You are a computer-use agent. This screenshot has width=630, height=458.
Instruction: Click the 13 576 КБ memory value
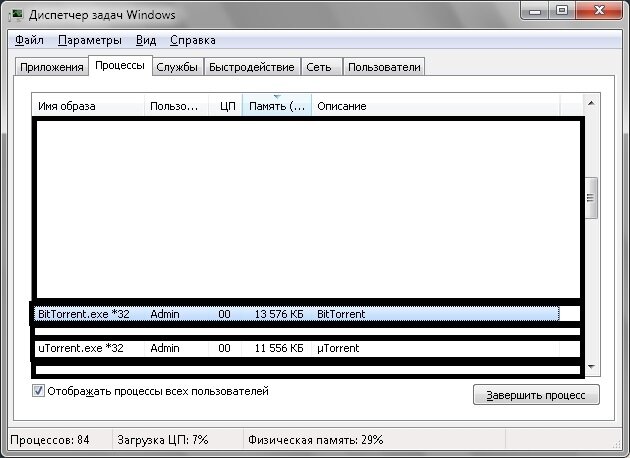click(x=279, y=314)
